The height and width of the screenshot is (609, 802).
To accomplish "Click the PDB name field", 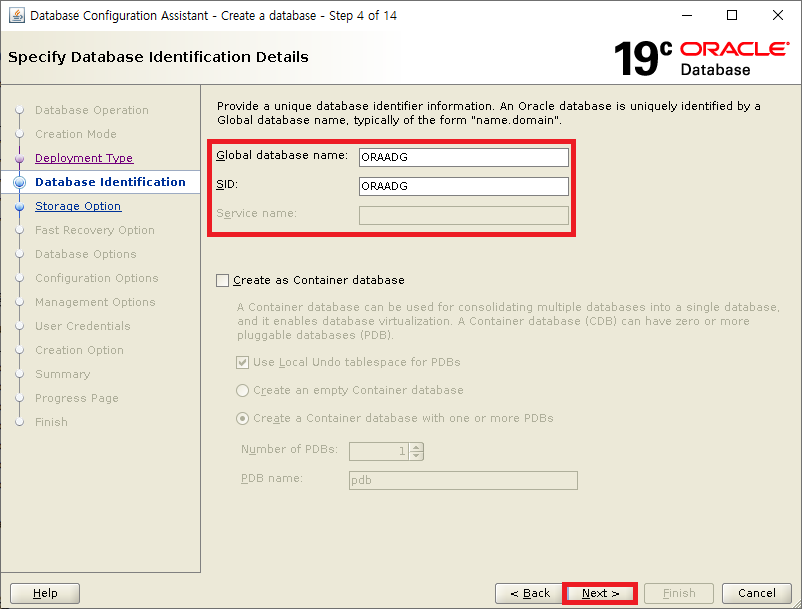I will click(463, 481).
